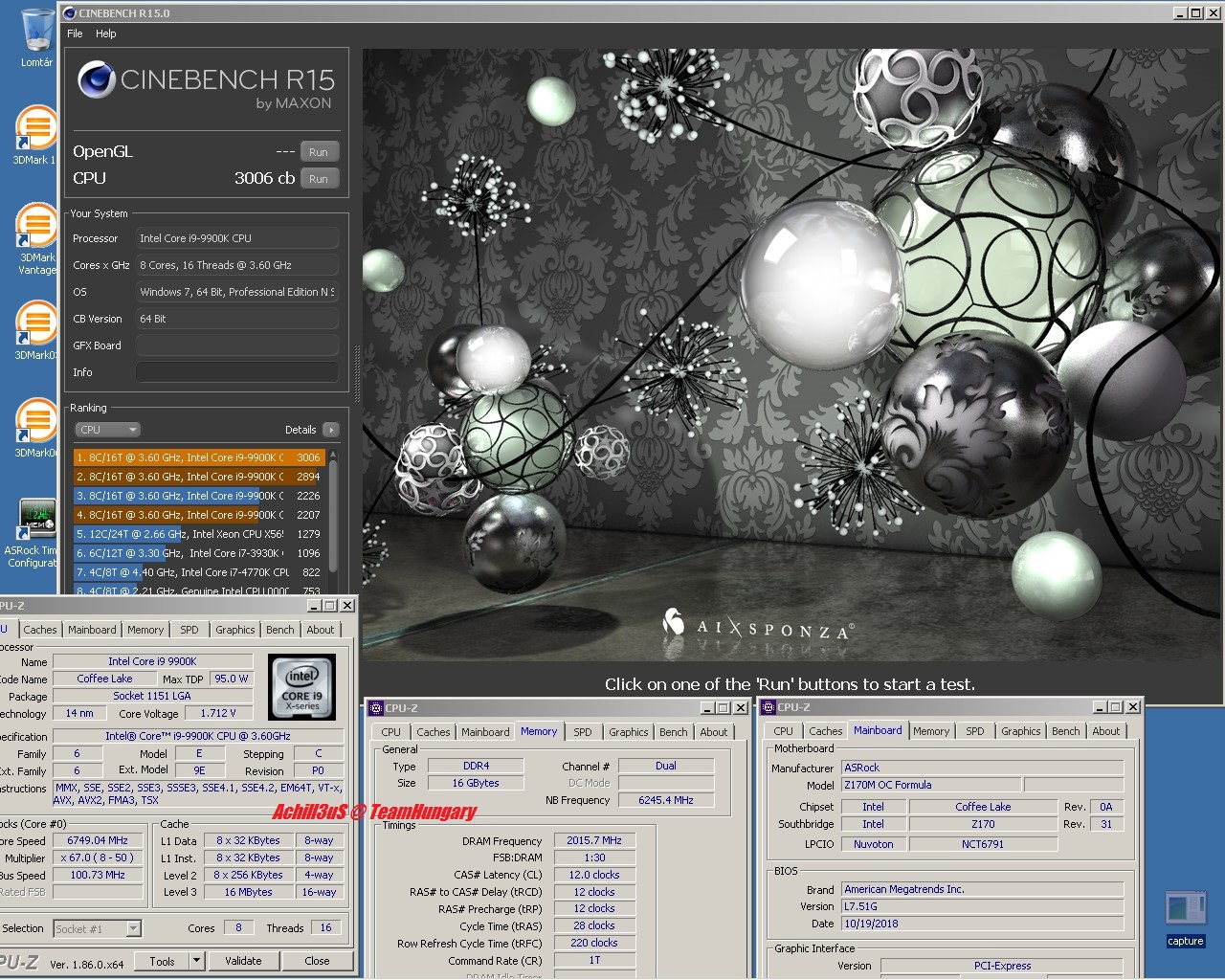1225x980 pixels.
Task: Click the Cinebench R15 logo sphere
Action: (x=97, y=79)
